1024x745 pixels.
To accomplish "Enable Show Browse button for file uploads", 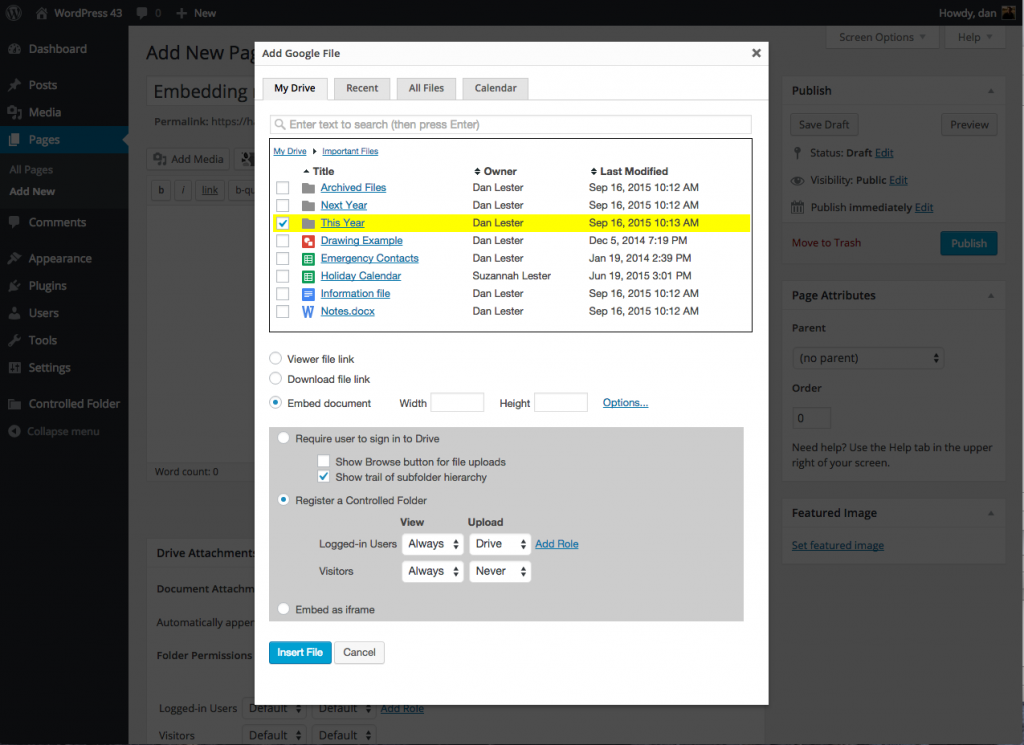I will click(x=323, y=462).
